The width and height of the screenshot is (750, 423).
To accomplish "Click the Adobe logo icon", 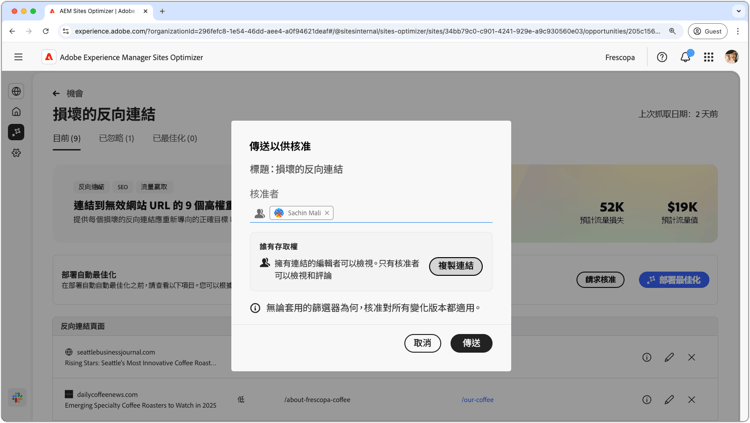I will (49, 57).
